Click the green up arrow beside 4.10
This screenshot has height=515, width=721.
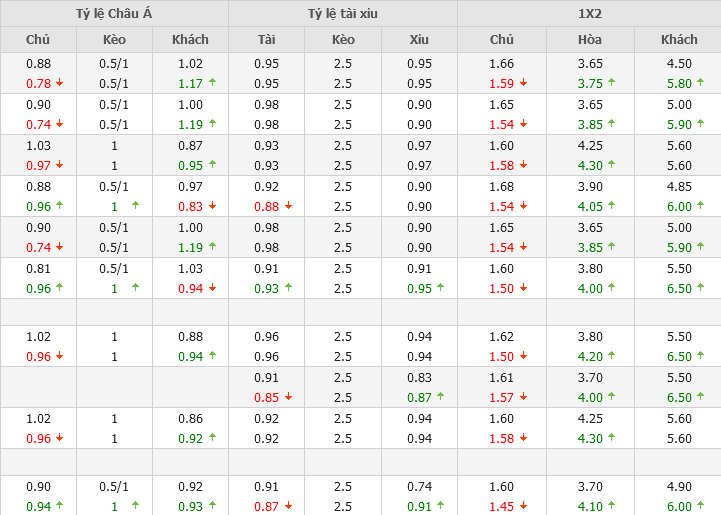(x=612, y=506)
